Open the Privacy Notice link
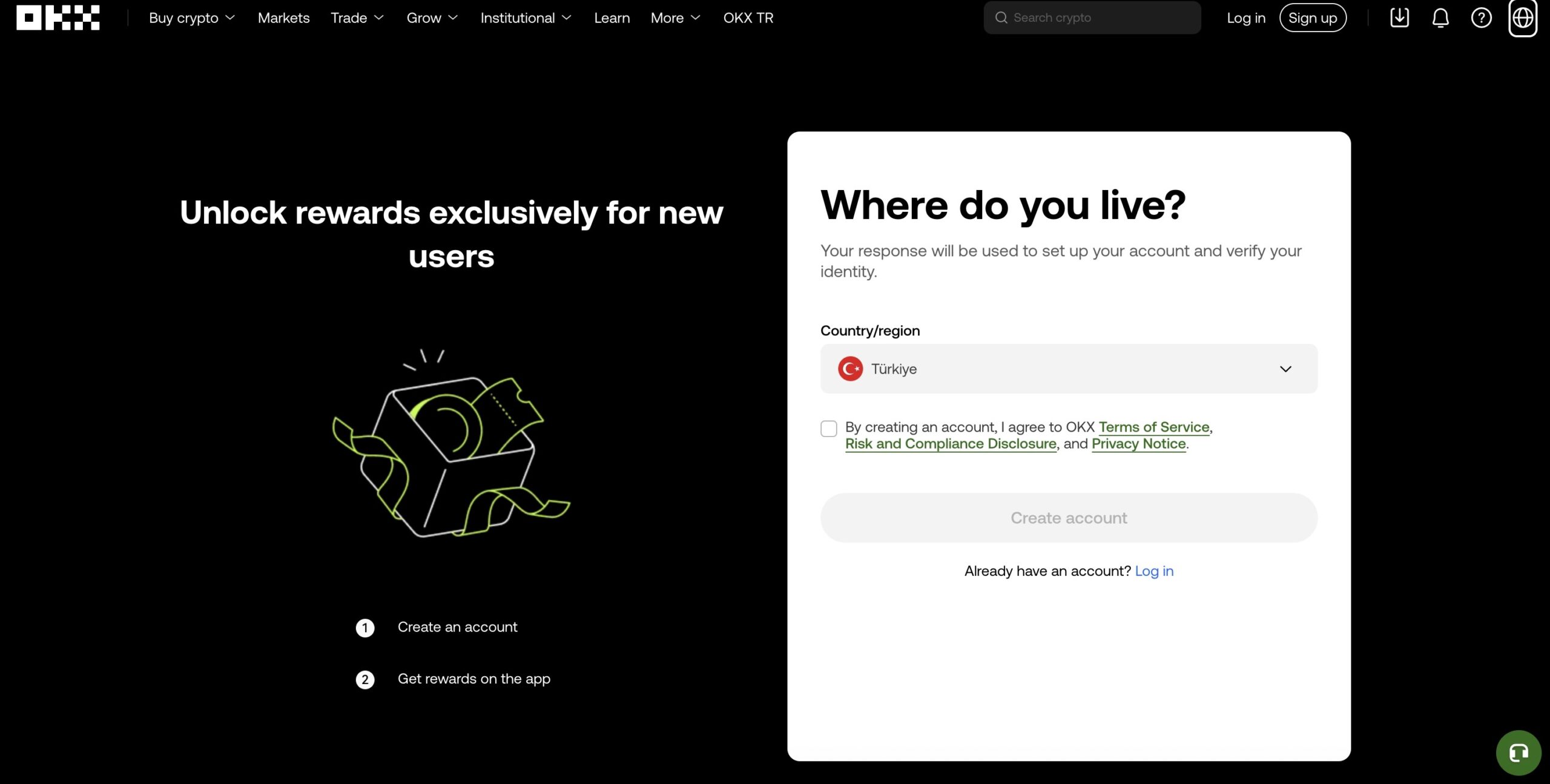The width and height of the screenshot is (1550, 784). pyautogui.click(x=1138, y=444)
